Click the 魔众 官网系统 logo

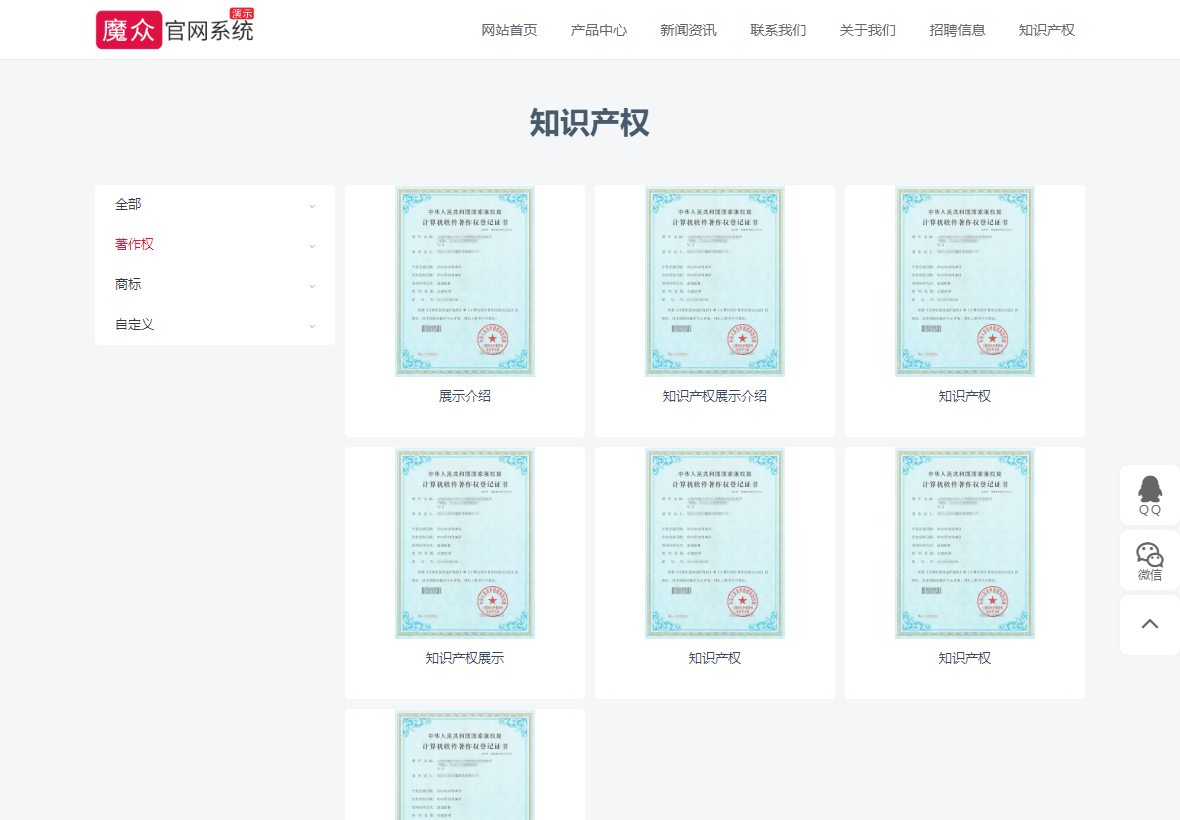(175, 29)
